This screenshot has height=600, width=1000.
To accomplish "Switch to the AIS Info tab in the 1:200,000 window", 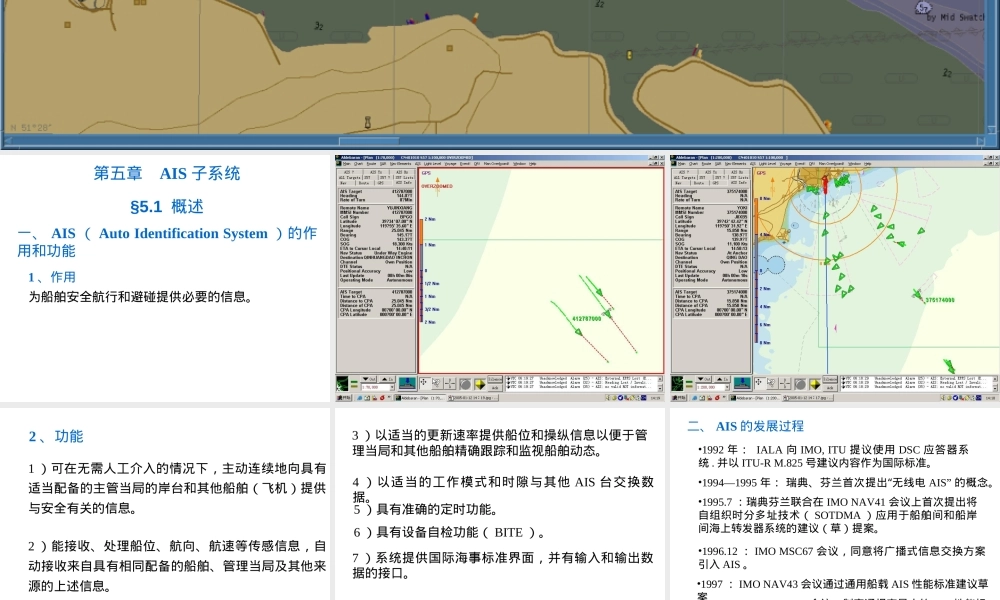I will (x=741, y=183).
